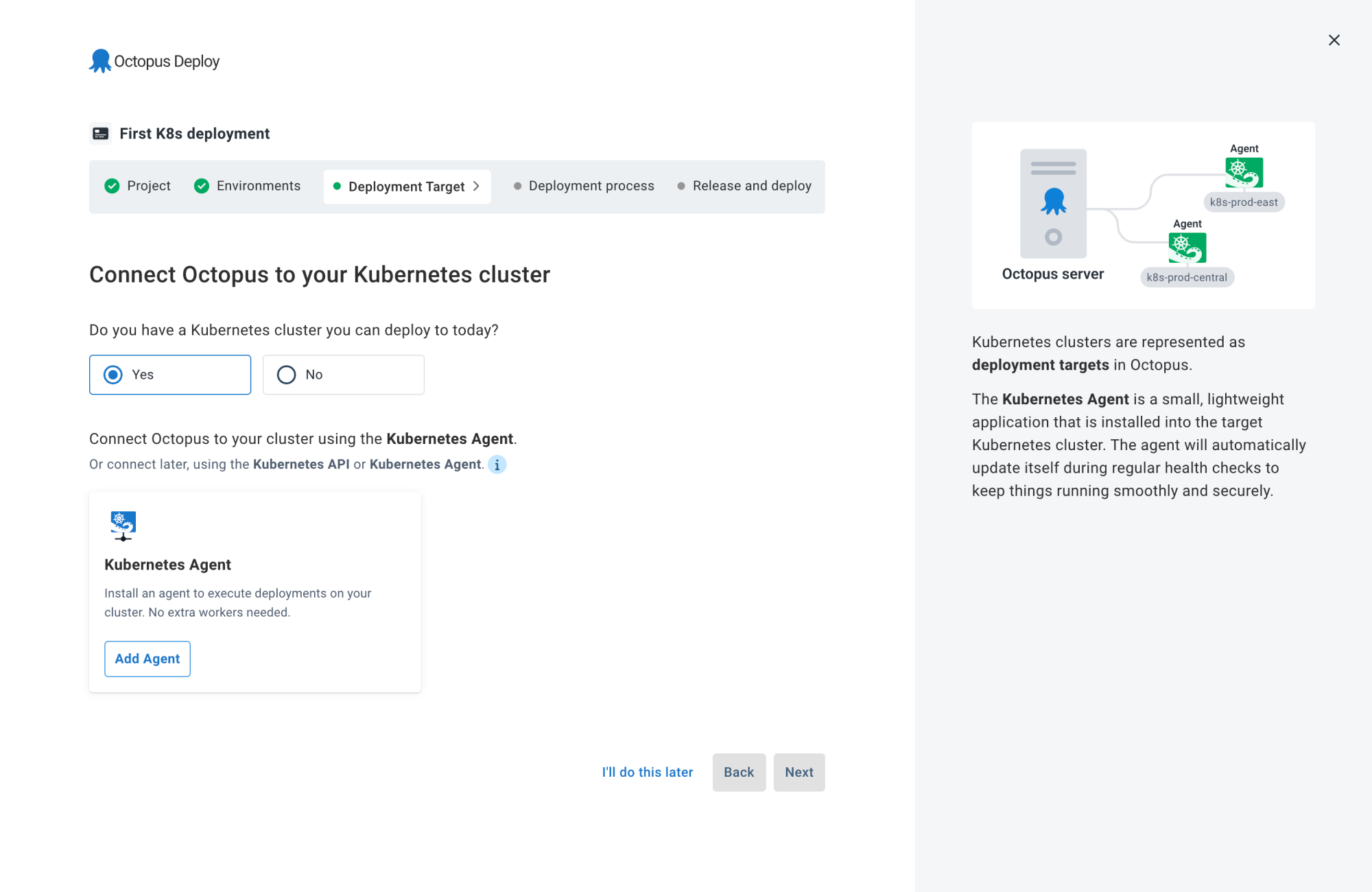
Task: Click the terminal/console icon next to heading
Action: point(100,133)
